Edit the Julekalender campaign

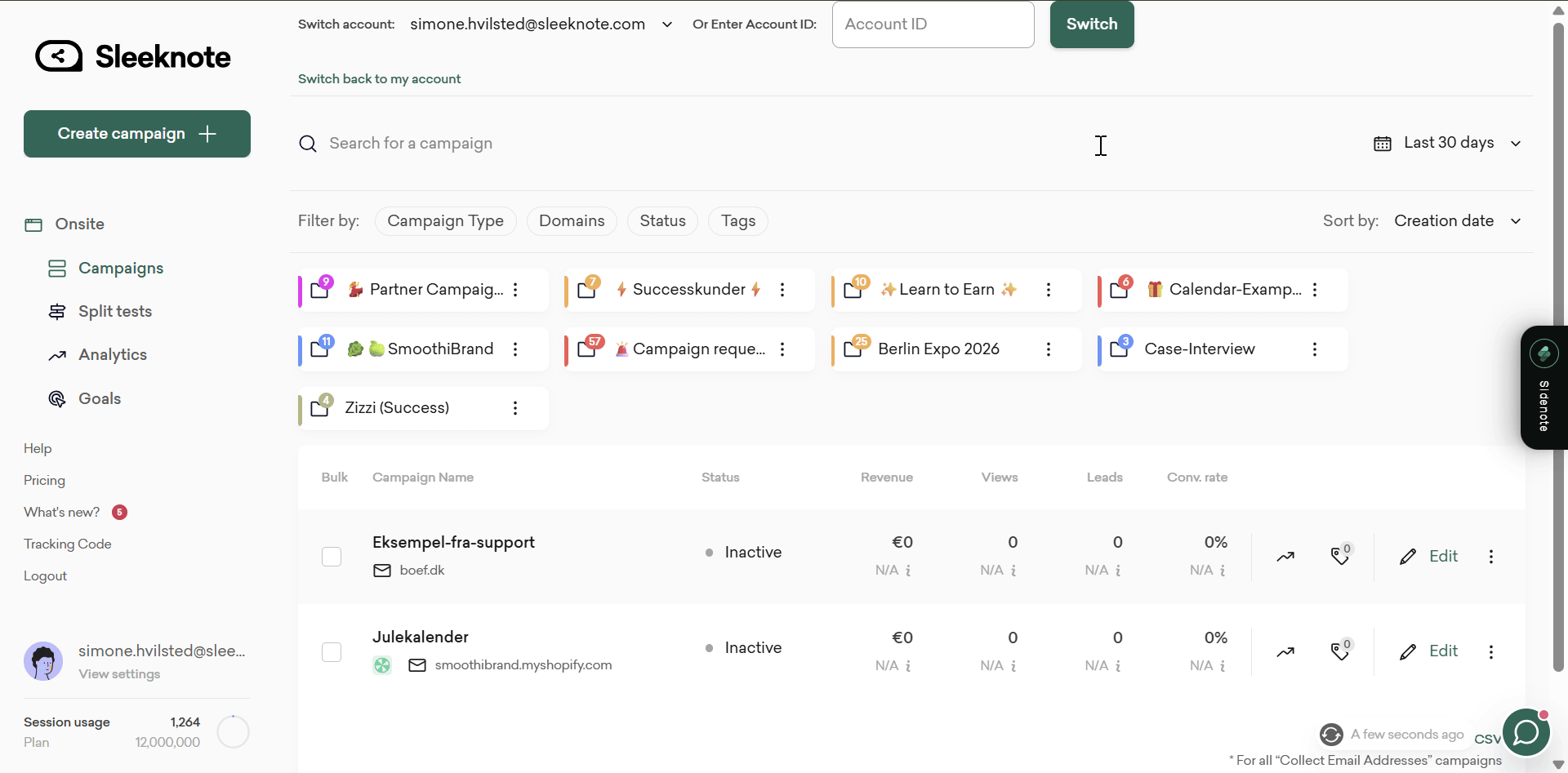pyautogui.click(x=1428, y=651)
